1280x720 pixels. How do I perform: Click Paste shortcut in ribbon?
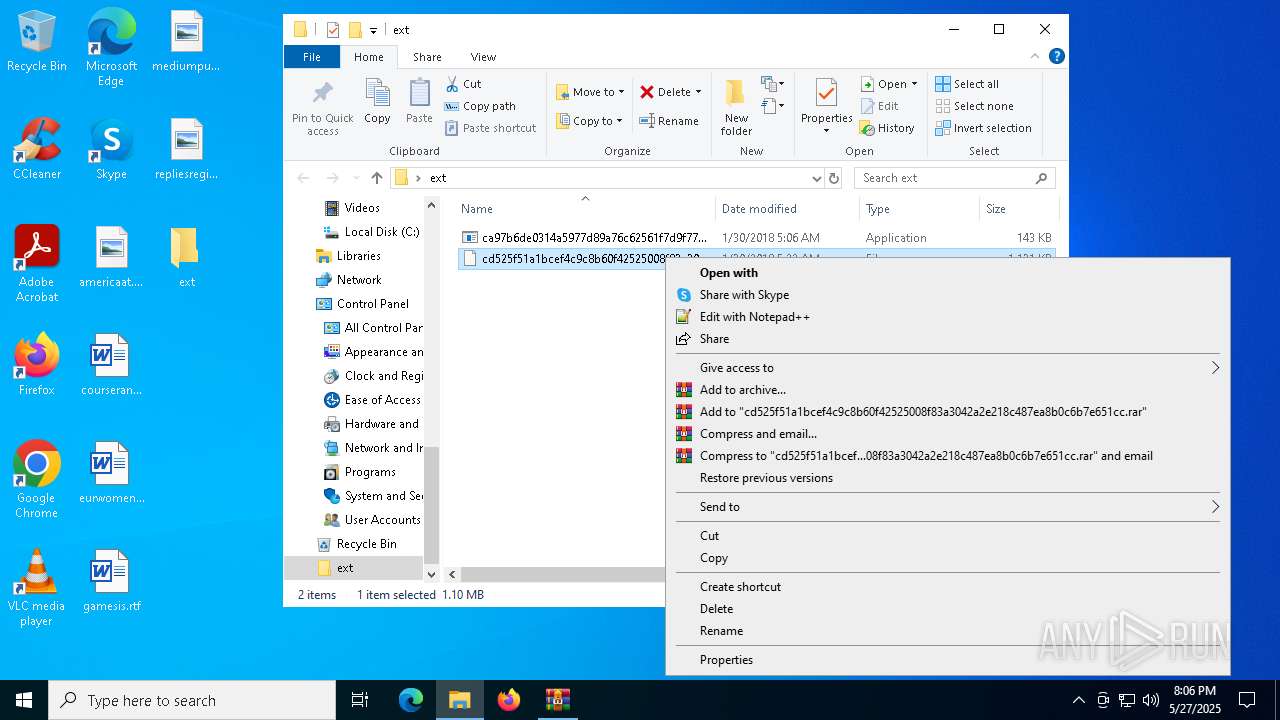(490, 128)
